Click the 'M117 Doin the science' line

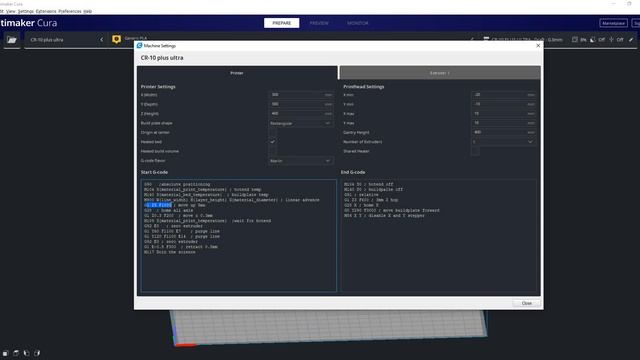pos(170,252)
